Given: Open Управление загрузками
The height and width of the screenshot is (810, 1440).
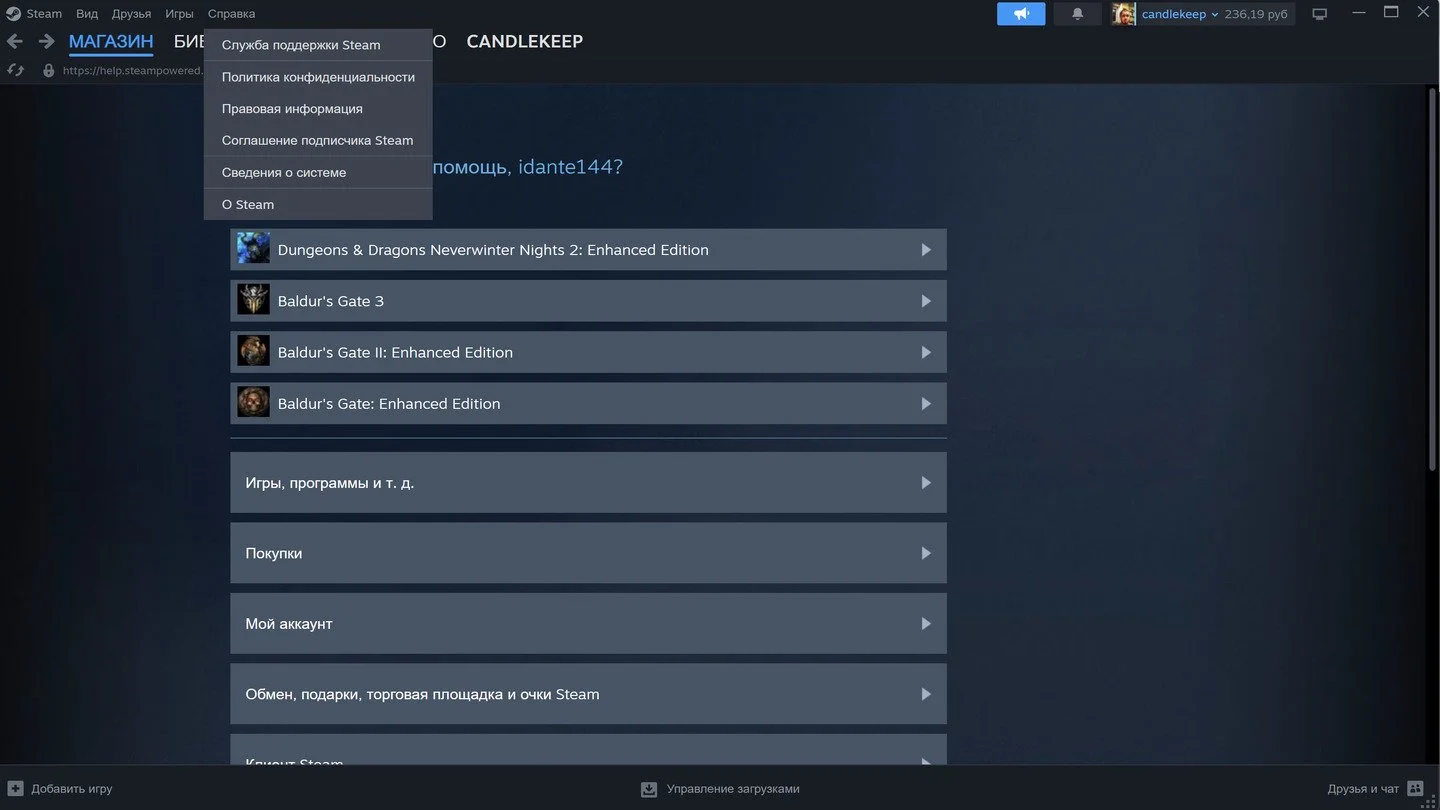Looking at the screenshot, I should [720, 789].
